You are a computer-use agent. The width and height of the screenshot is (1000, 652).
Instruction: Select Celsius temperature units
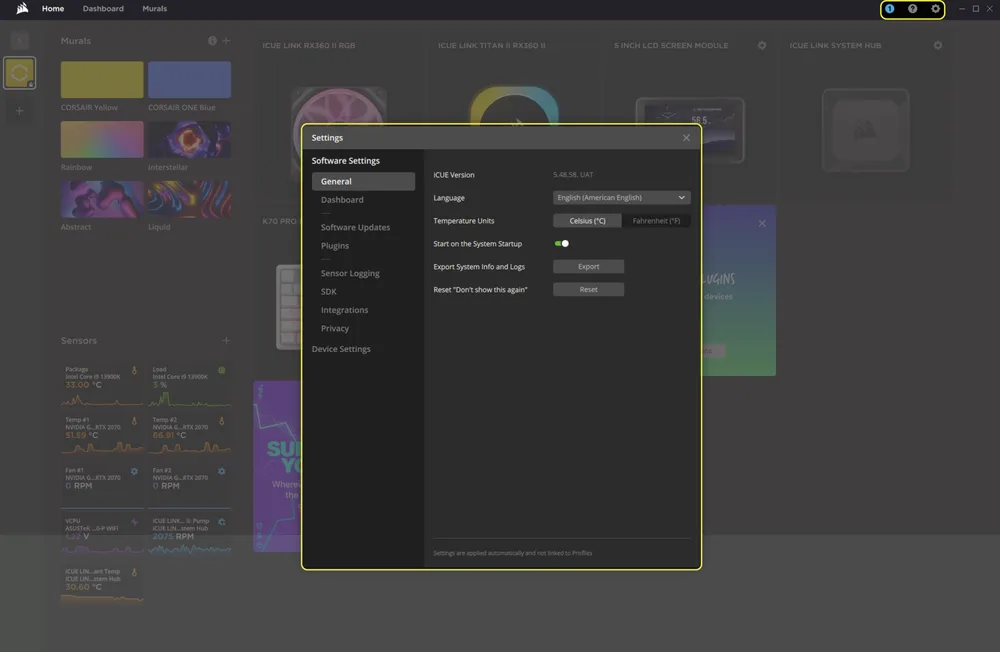point(587,221)
